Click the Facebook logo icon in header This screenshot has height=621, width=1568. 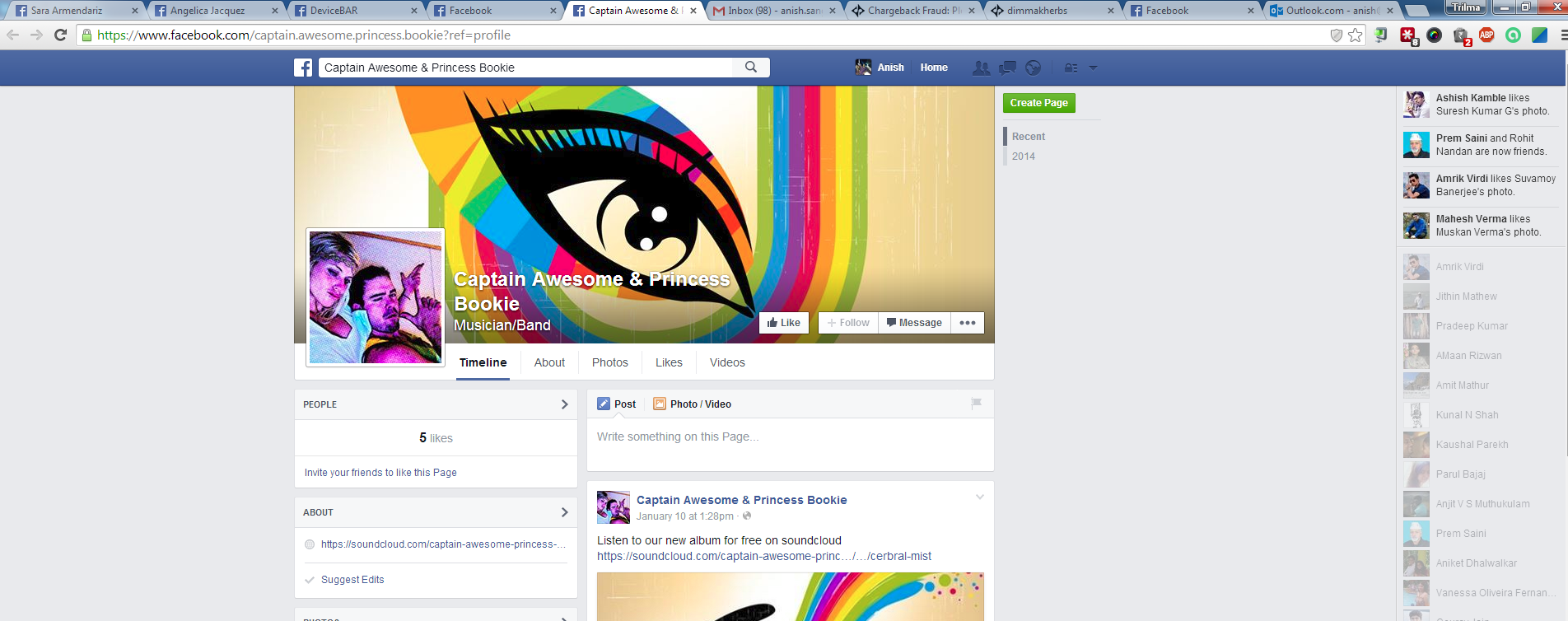(x=303, y=68)
